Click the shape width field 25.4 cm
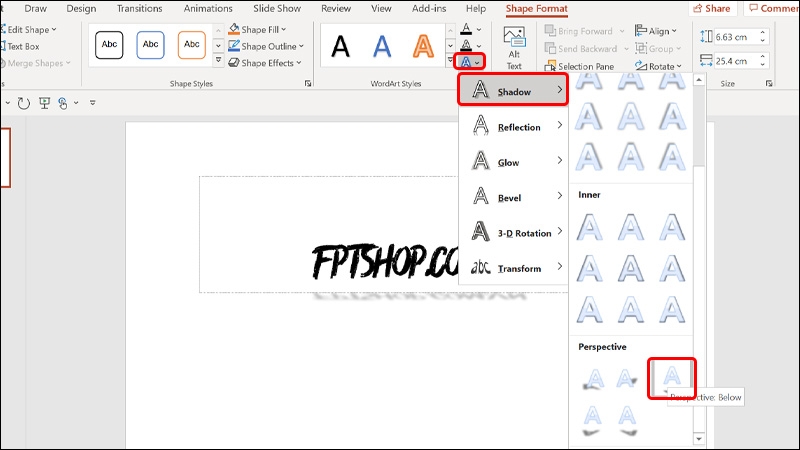This screenshot has height=450, width=800. pos(736,61)
